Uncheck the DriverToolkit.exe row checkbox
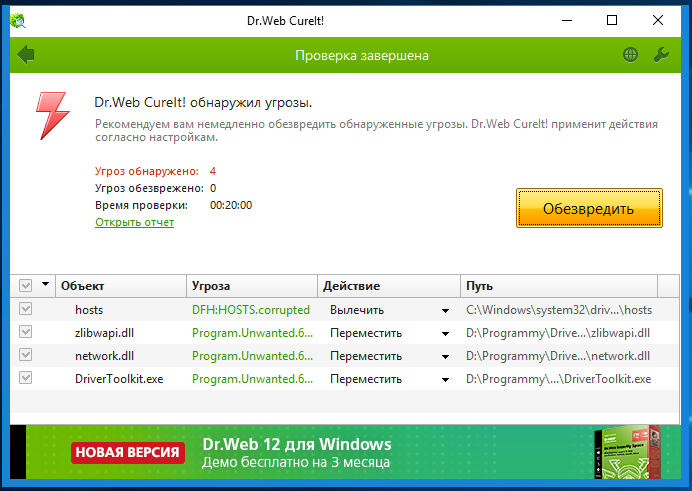Screen dimensions: 692x491 pos(26,378)
